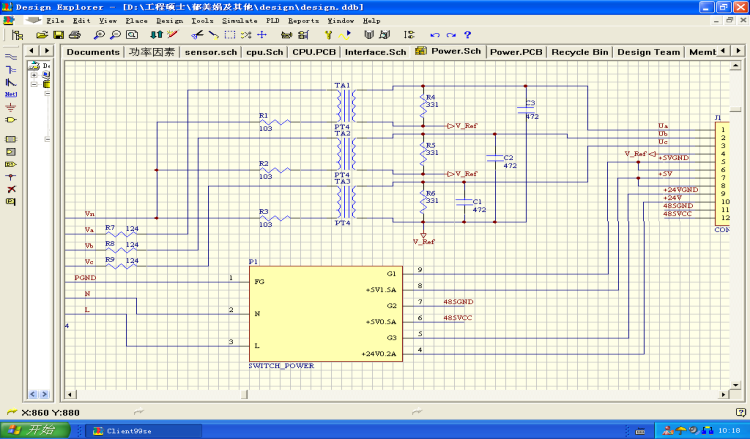Select the Place Junction tool
Viewport: 750px width, 439px height.
11,175
